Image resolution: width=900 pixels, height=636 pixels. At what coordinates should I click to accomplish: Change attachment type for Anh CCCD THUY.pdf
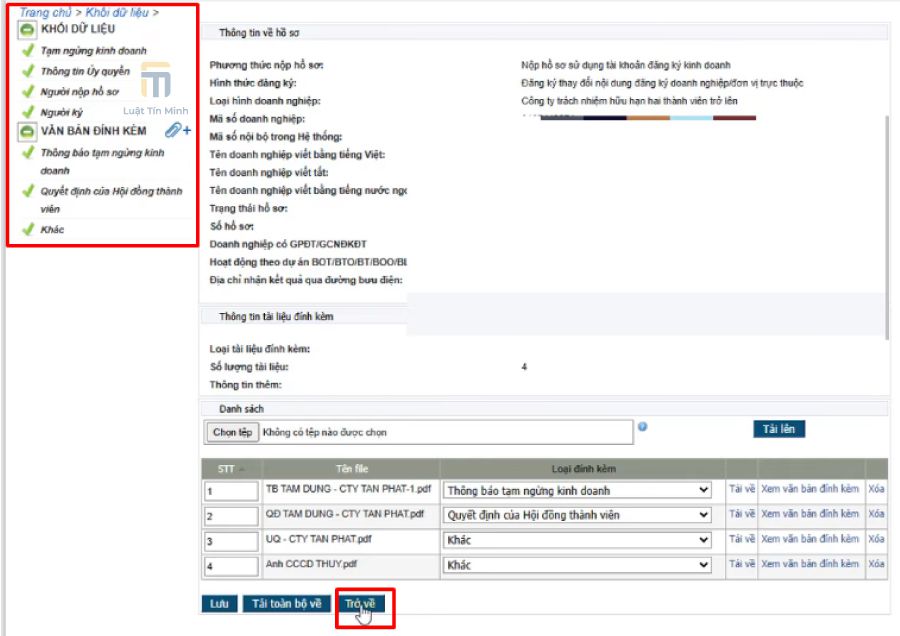578,565
